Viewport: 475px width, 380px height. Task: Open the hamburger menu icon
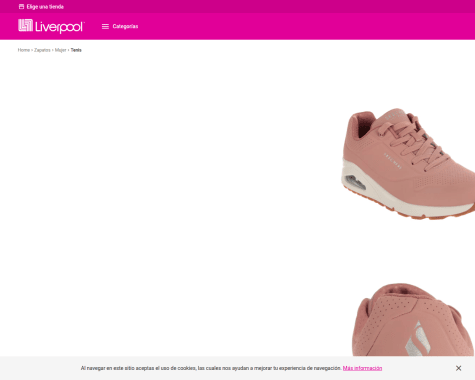[105, 26]
